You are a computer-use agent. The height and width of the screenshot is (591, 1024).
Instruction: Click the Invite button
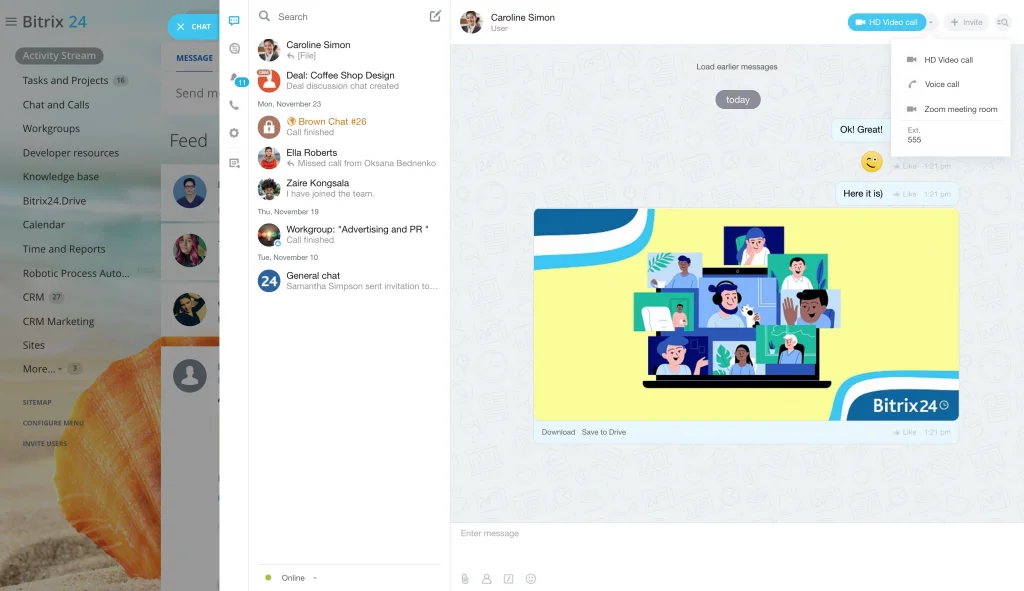966,22
